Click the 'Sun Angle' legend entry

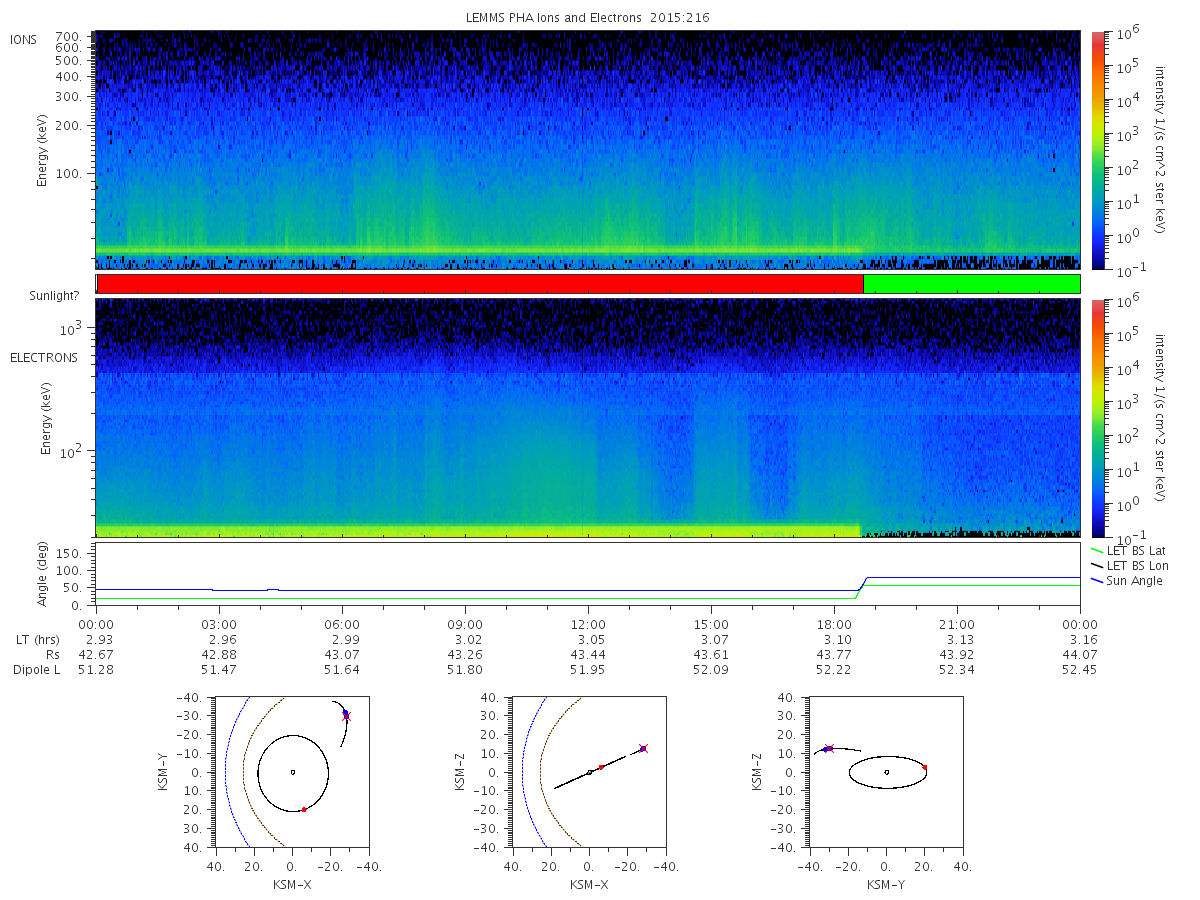[x=1127, y=580]
